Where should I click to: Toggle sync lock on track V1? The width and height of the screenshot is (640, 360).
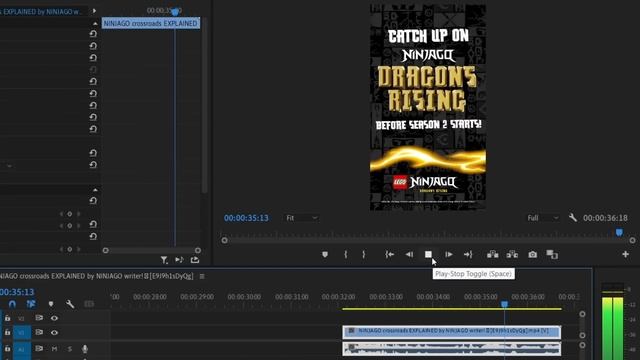coord(39,332)
